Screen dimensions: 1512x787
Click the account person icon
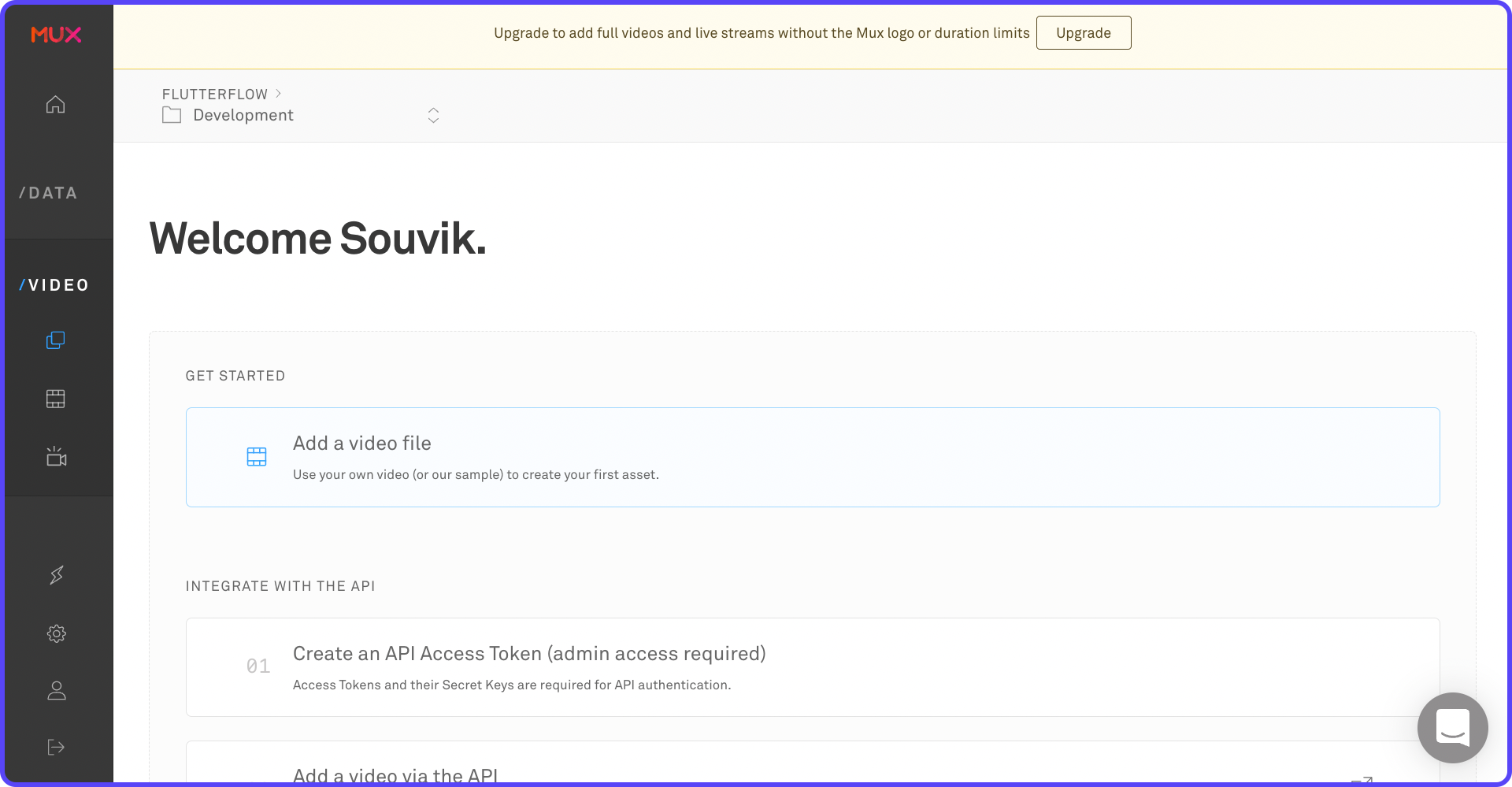point(56,691)
